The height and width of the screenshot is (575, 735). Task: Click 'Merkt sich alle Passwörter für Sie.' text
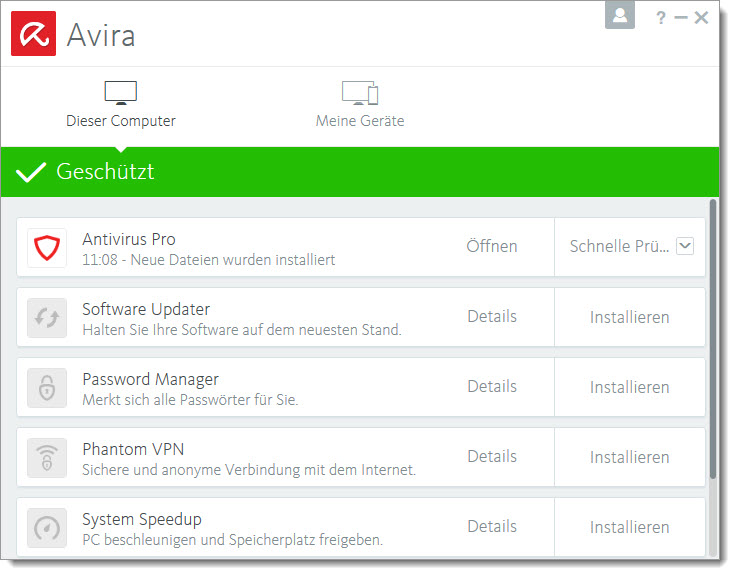coord(190,400)
